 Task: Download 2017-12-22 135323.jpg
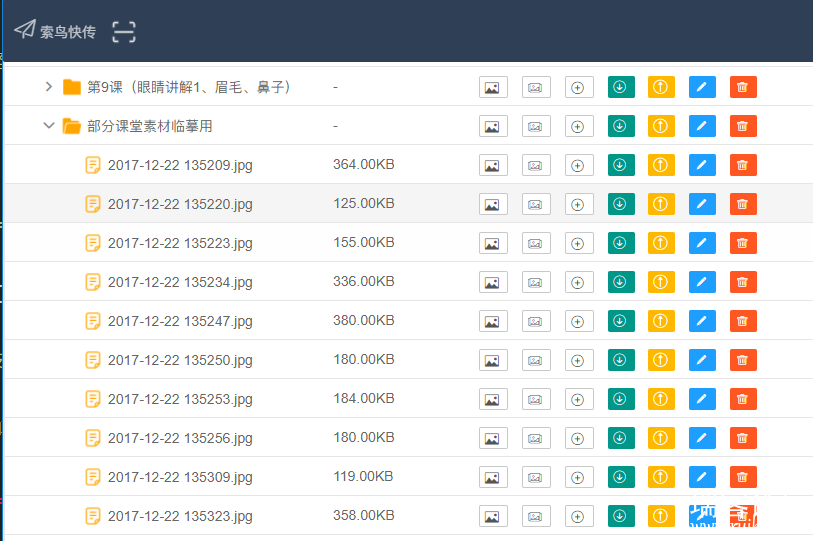click(621, 516)
